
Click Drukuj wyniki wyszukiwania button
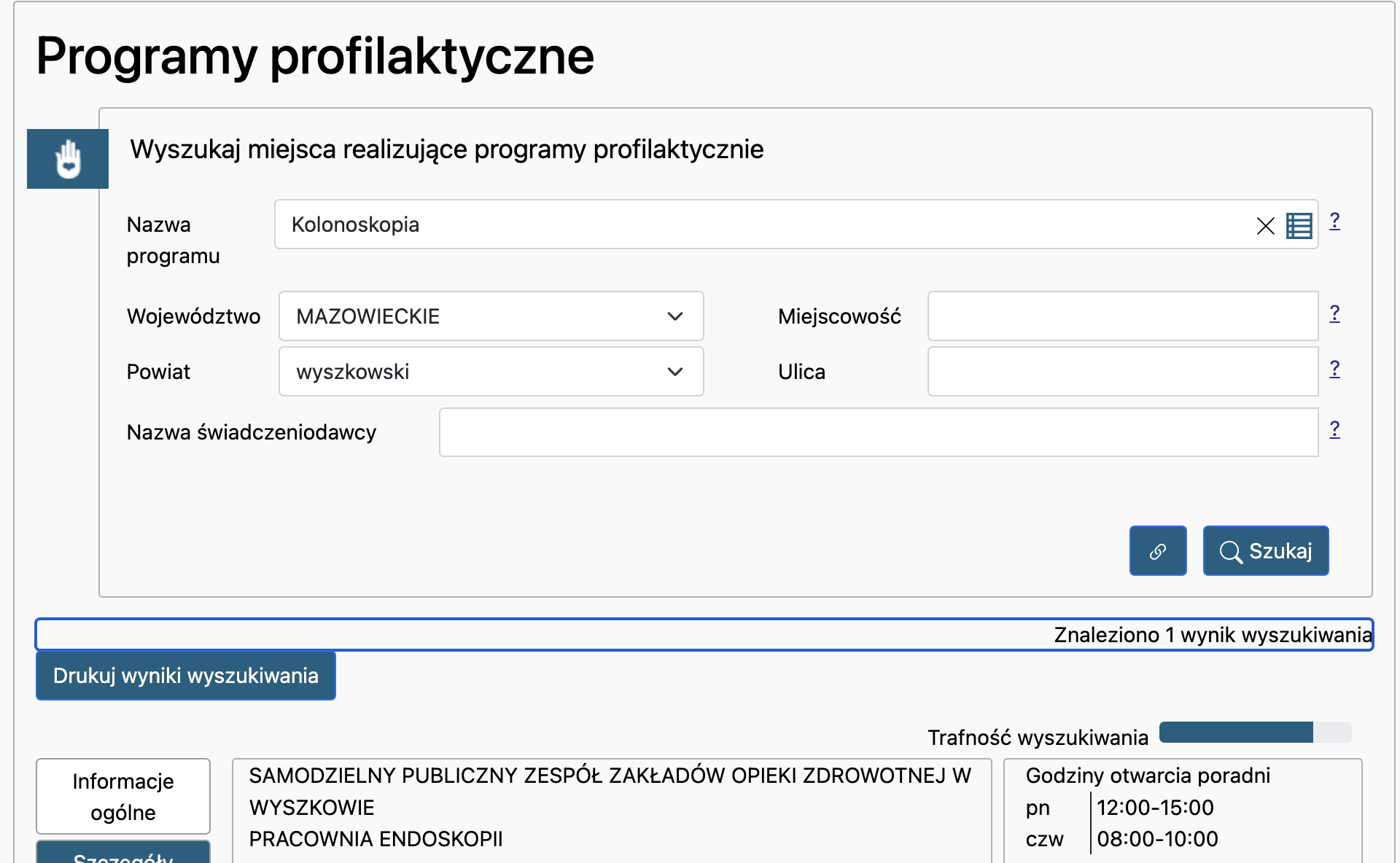(x=186, y=676)
